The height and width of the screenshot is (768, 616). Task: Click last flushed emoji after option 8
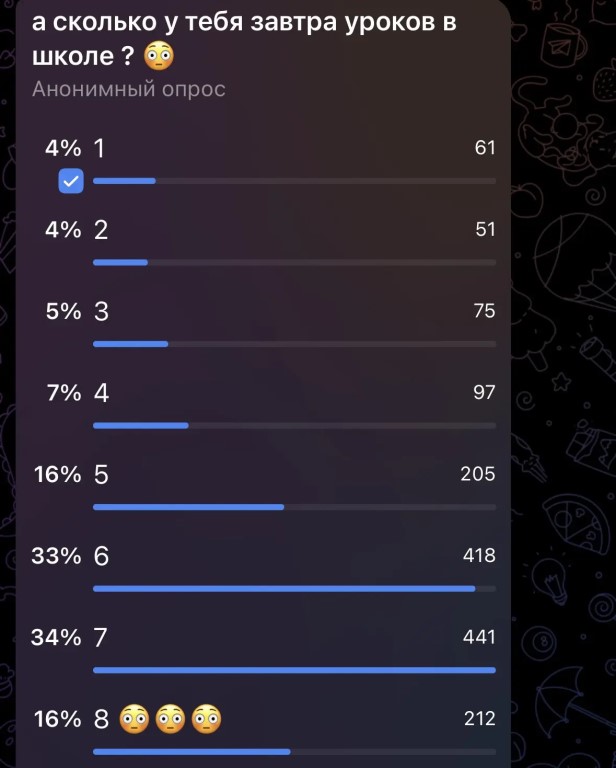206,719
